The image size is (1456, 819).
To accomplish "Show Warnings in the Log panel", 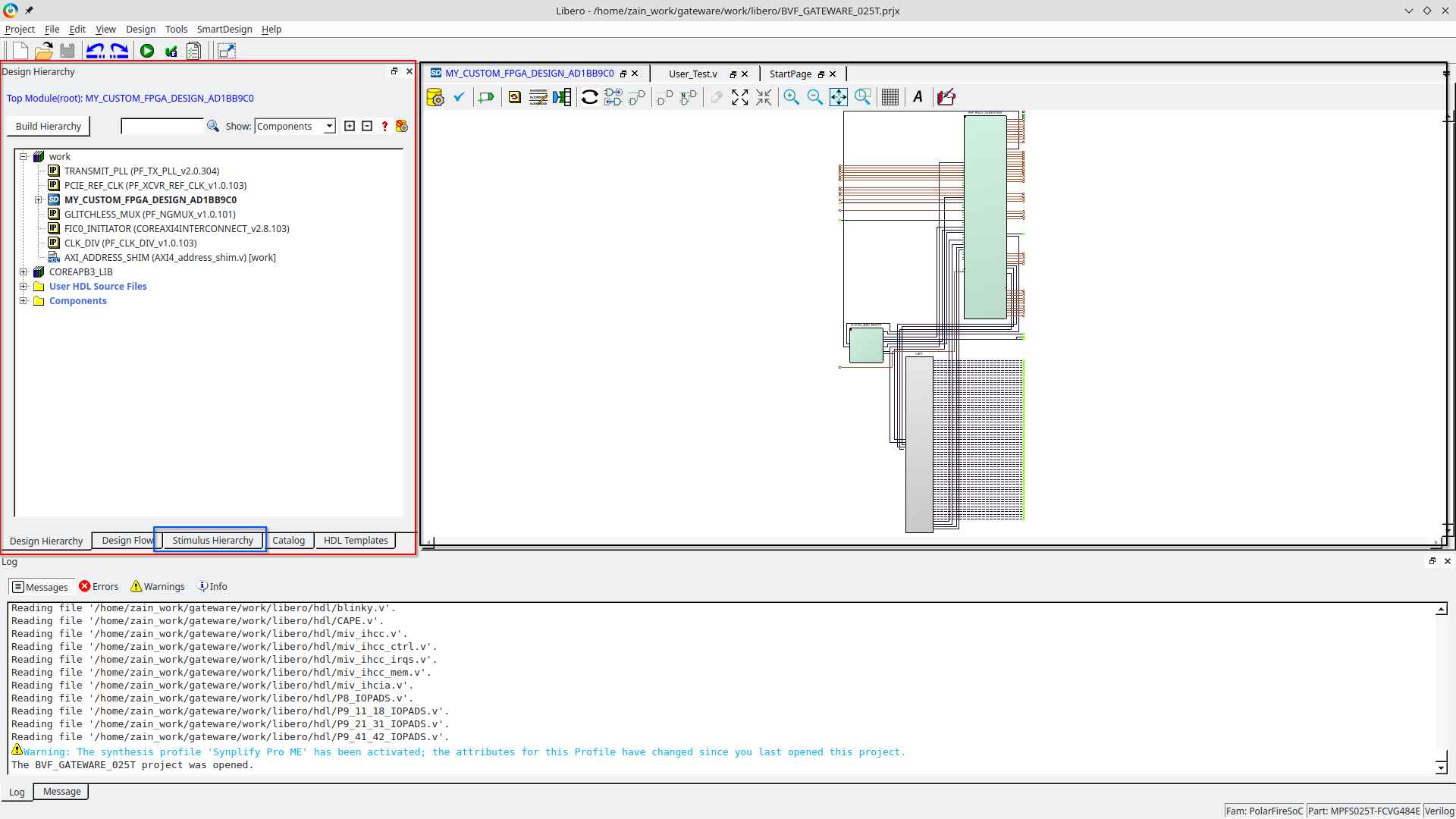I will (158, 586).
